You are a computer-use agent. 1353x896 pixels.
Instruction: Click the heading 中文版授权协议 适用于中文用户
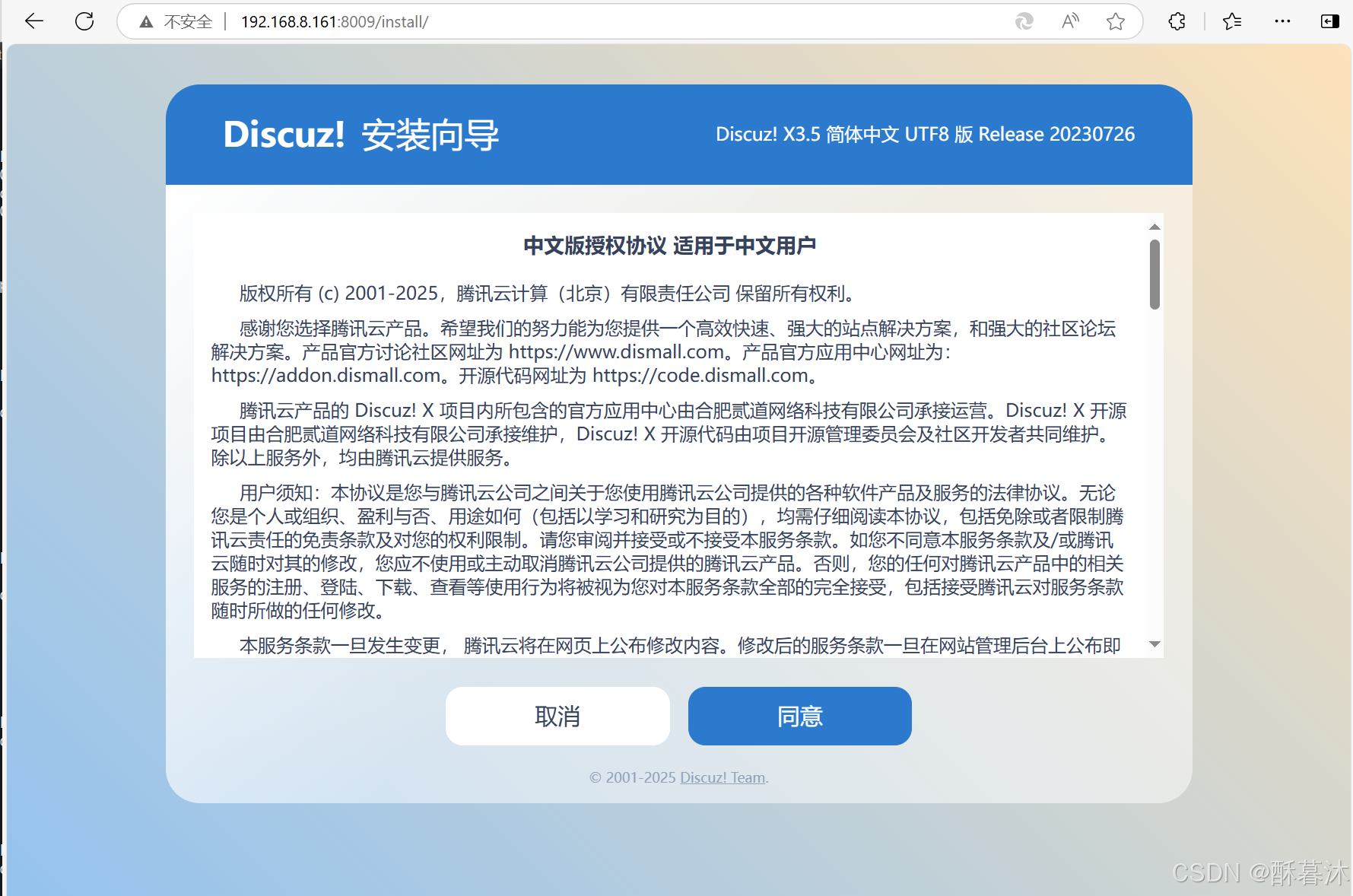coord(669,246)
